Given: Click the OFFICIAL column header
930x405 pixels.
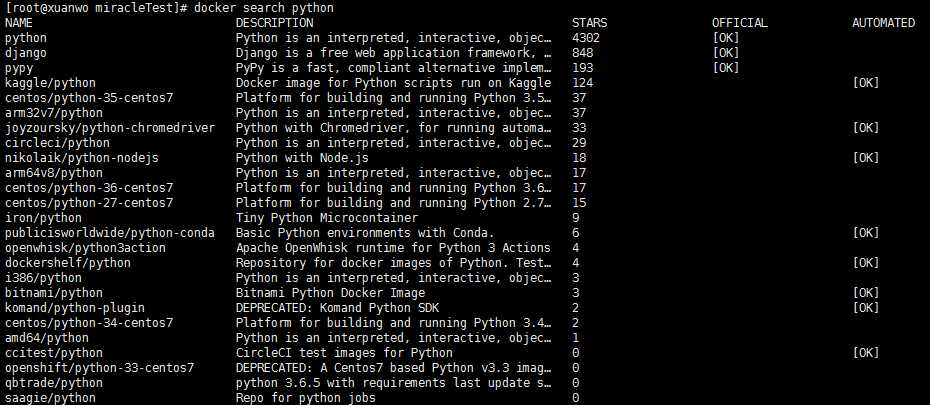Looking at the screenshot, I should click(x=740, y=22).
